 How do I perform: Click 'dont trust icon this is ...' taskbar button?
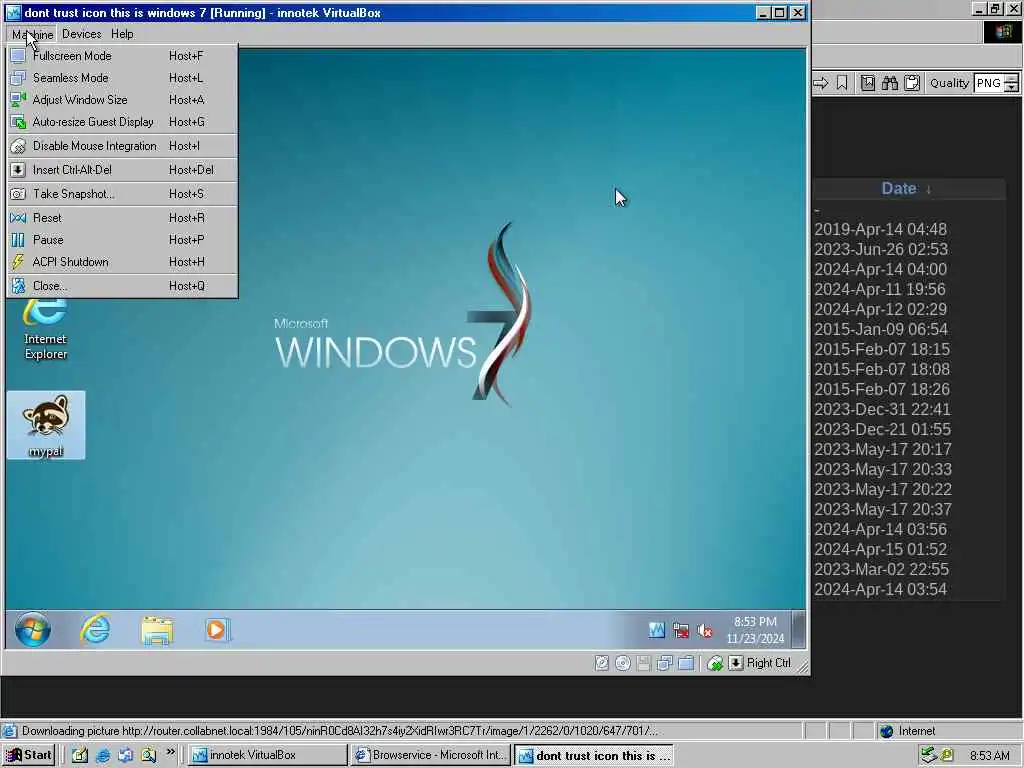pyautogui.click(x=593, y=755)
